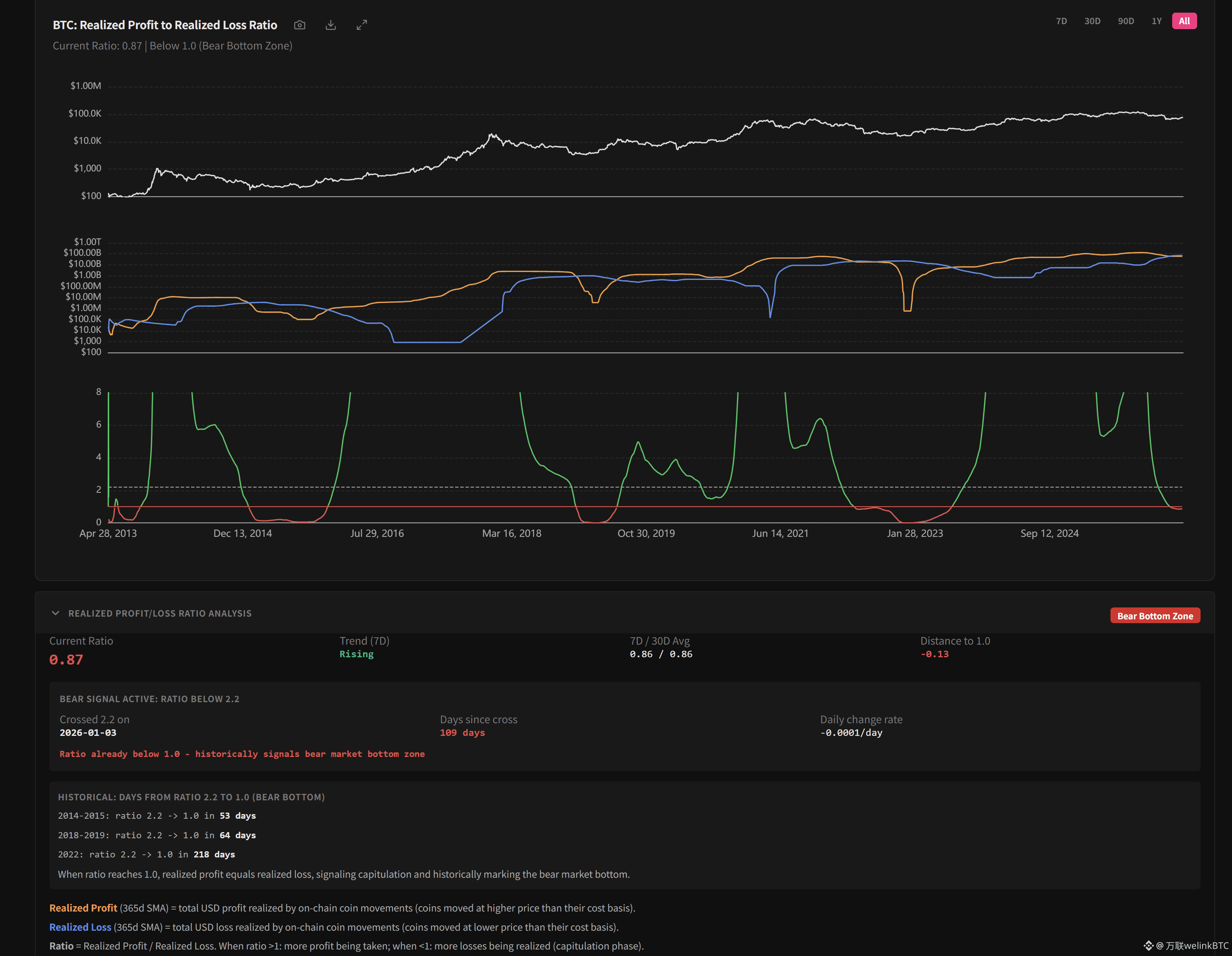The width and height of the screenshot is (1232, 956).
Task: Click the 109 days value
Action: click(462, 733)
